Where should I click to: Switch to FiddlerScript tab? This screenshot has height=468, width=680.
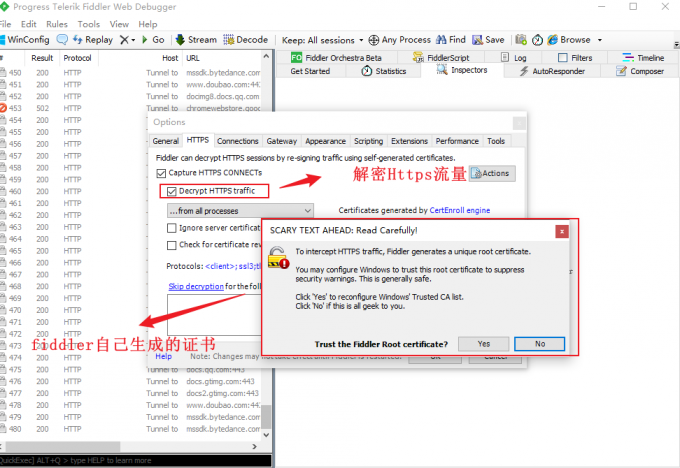(441, 58)
